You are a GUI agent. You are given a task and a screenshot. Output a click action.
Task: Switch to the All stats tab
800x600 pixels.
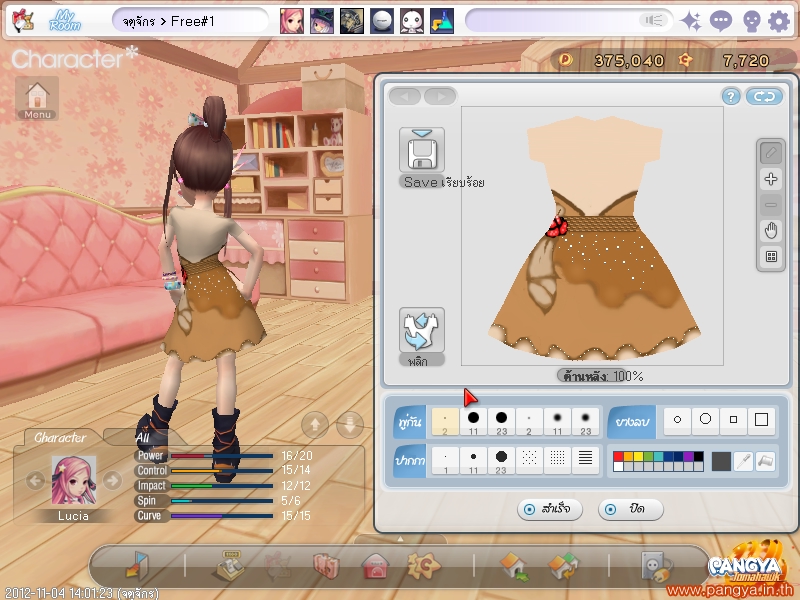tap(142, 438)
